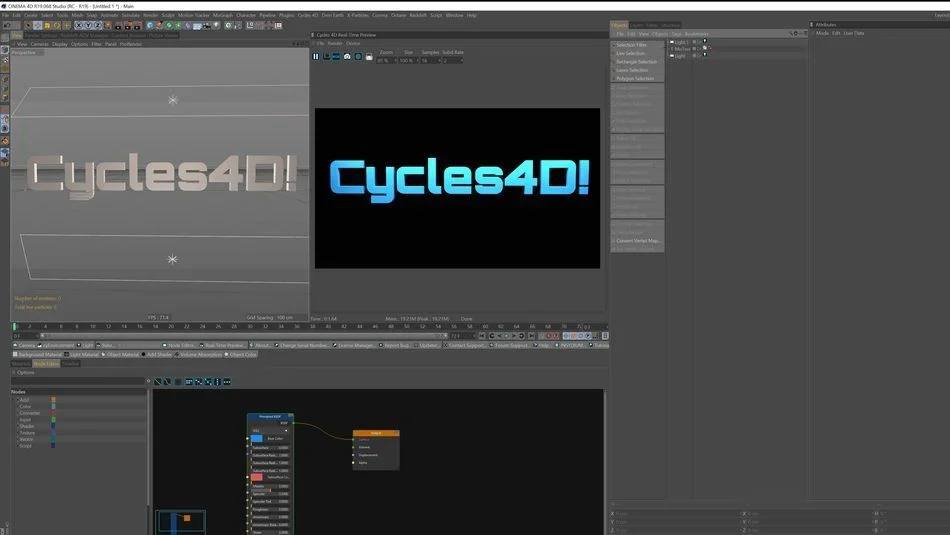
Task: Click frame 30 on the timeline ruler
Action: (250, 327)
